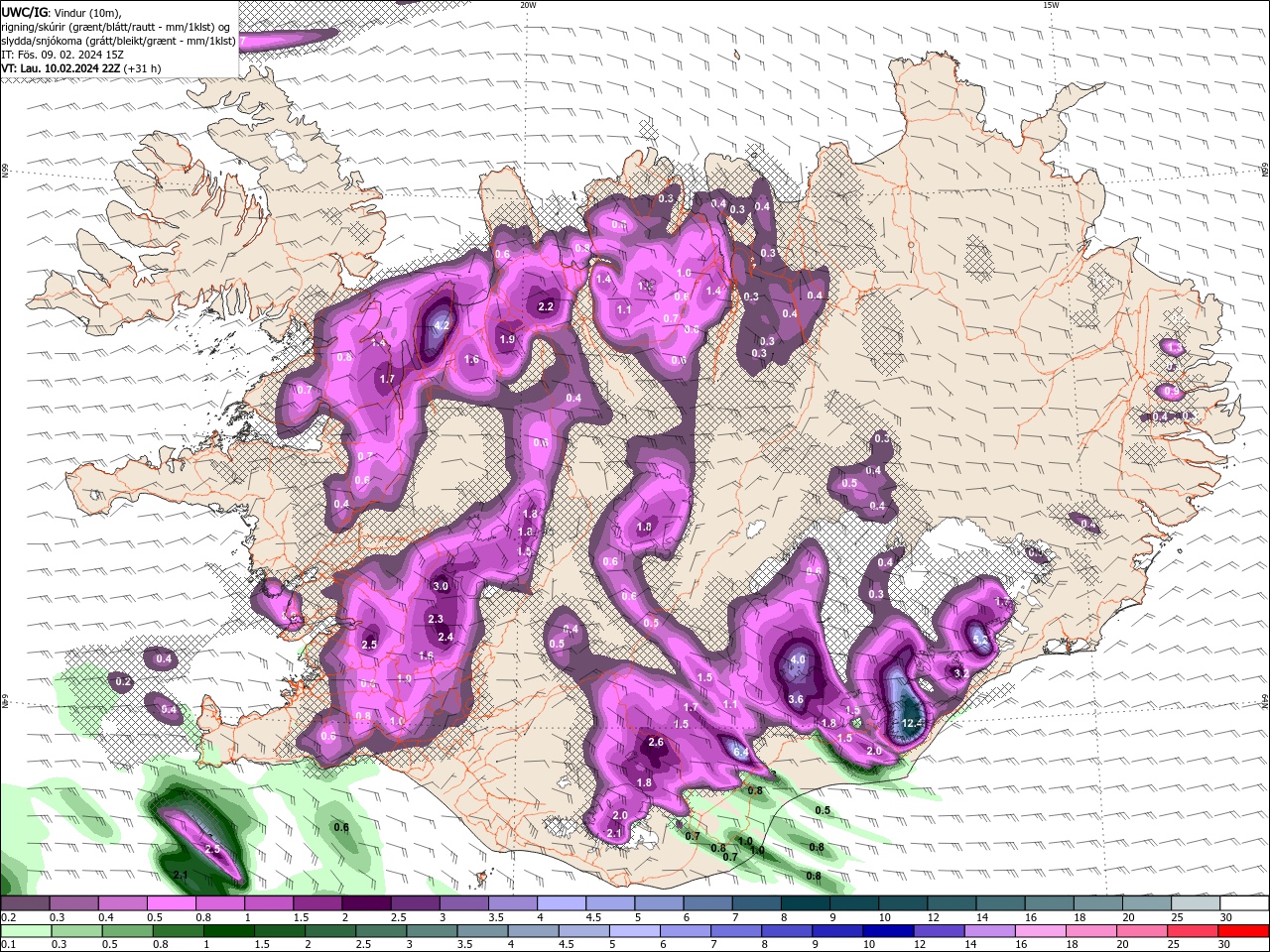Screen dimensions: 1270x952
Task: Click the 4.0 value label on the map
Action: tap(798, 659)
